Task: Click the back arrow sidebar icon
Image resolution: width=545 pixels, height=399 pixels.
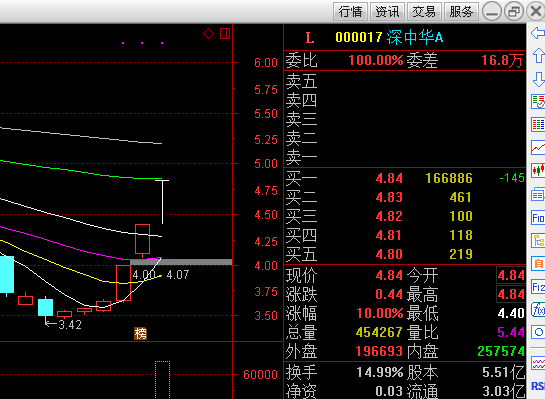Action: pos(538,33)
